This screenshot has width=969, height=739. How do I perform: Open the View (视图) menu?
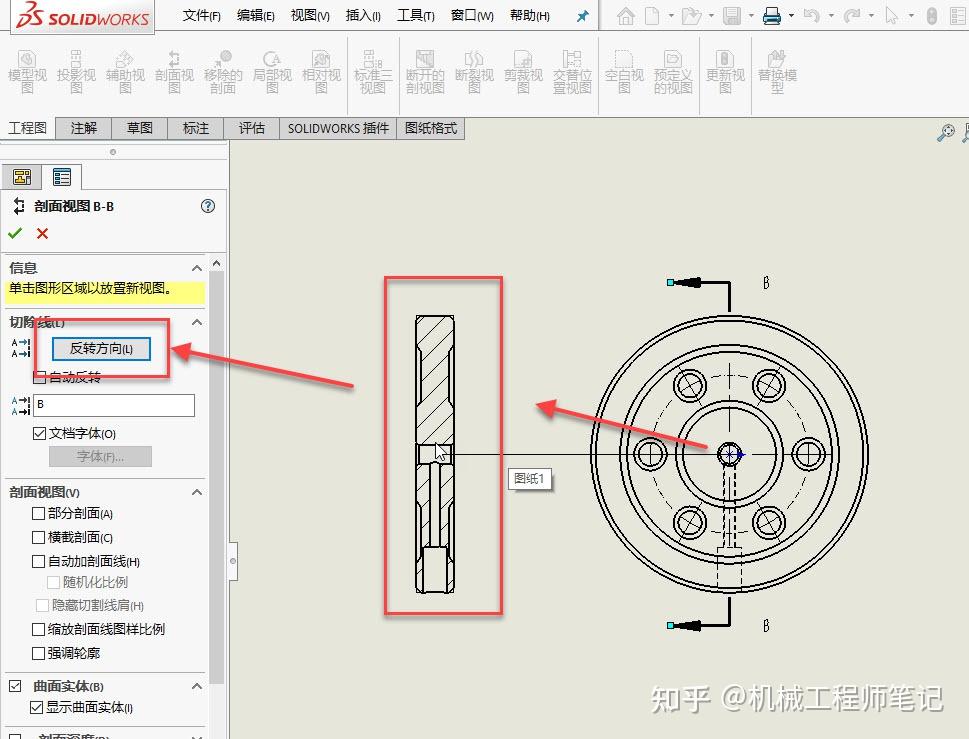pyautogui.click(x=310, y=15)
